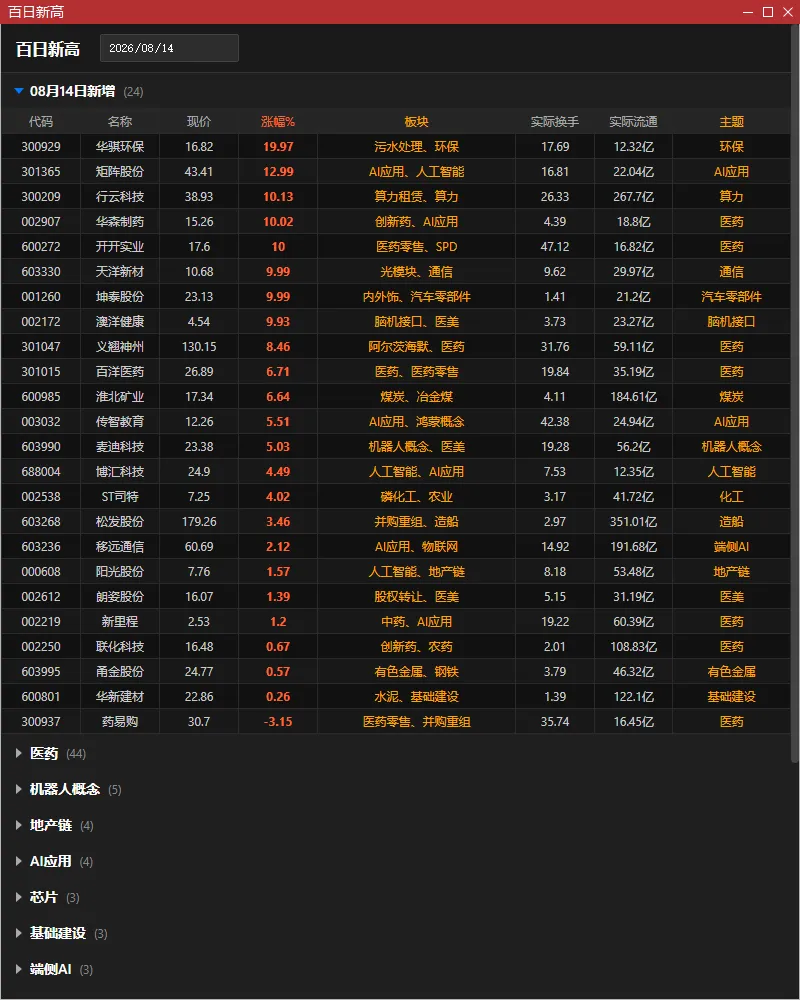Click 光模块、通信 sector cell
This screenshot has width=800, height=1000.
(x=417, y=272)
